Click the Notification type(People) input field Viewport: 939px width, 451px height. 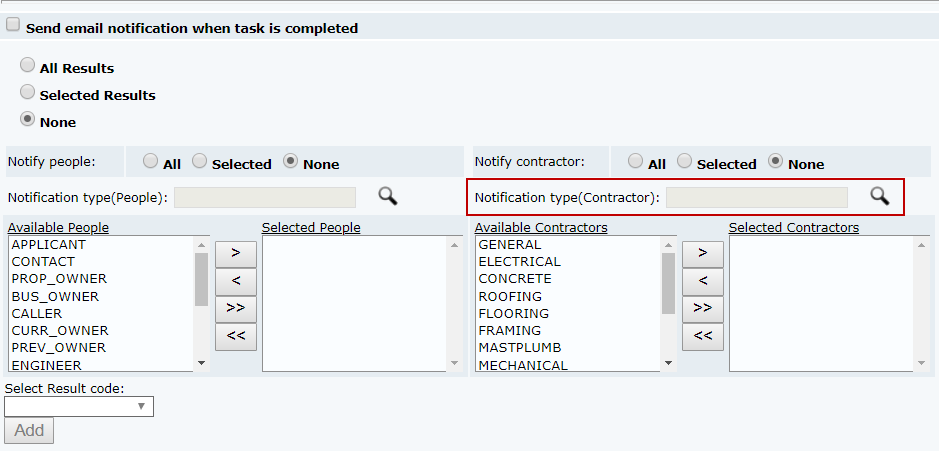point(265,197)
